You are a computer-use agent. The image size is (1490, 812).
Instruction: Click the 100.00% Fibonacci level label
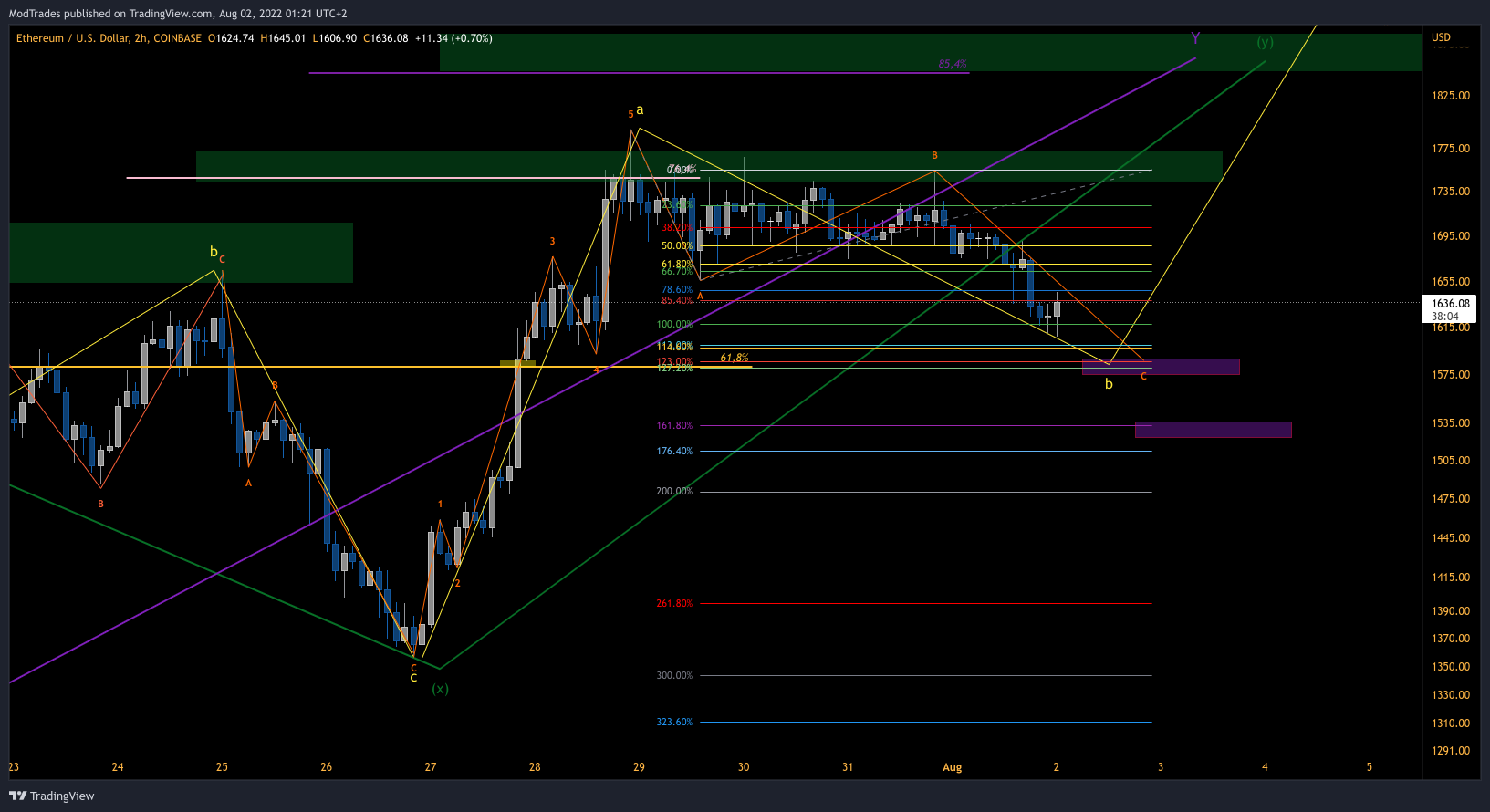point(674,325)
